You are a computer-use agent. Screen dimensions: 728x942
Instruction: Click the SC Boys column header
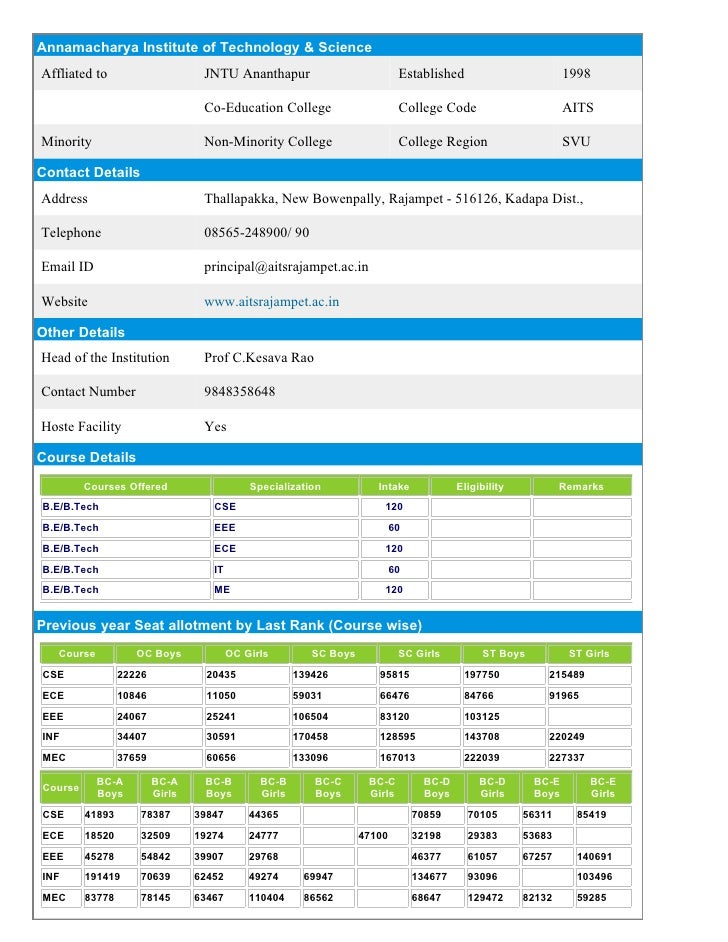pos(333,654)
